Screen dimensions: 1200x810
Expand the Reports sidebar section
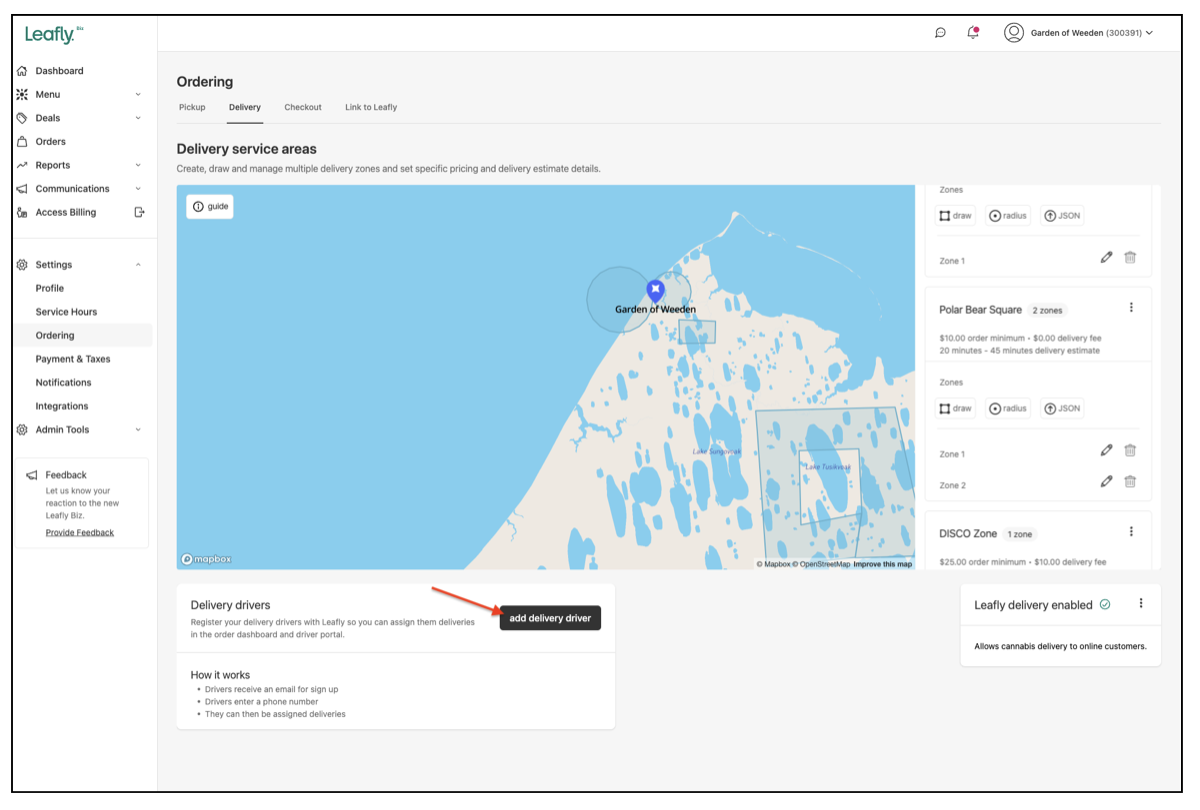tap(138, 165)
